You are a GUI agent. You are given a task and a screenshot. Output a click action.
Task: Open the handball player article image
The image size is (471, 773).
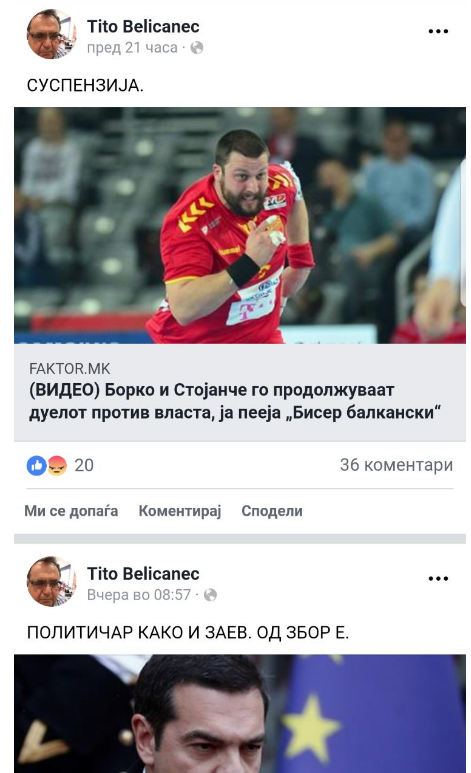240,225
